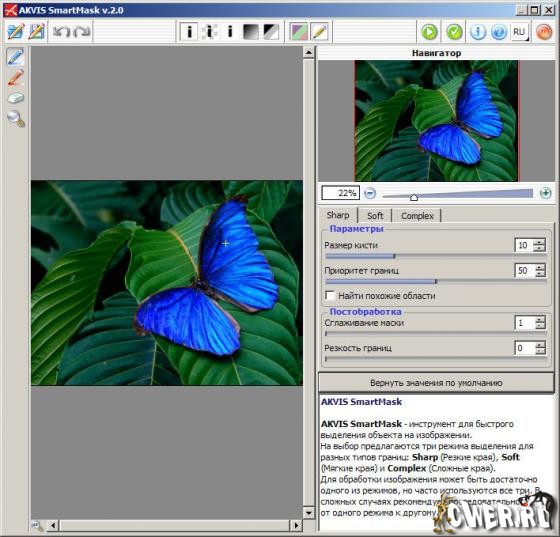
Task: Click the horizontal scrollbar right arrow
Action: coord(296,525)
